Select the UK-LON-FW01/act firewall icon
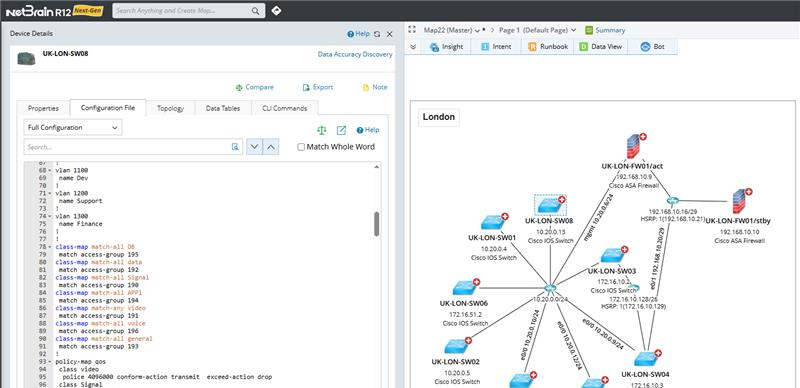This screenshot has height=388, width=800. click(633, 147)
